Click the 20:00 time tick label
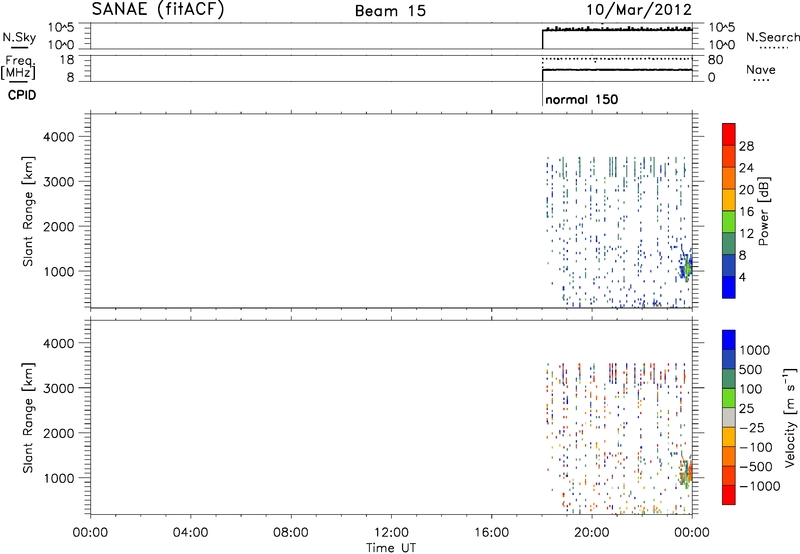 (591, 533)
